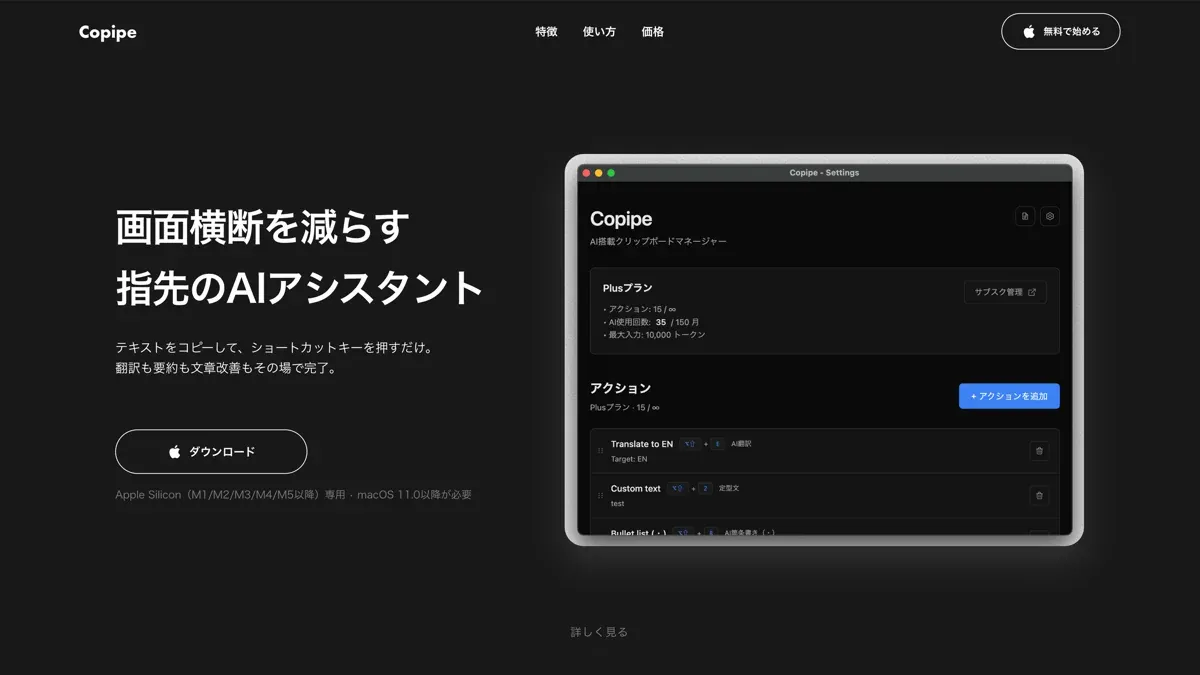1200x675 pixels.
Task: Remove the Custom text action using trash icon
Action: click(1039, 494)
